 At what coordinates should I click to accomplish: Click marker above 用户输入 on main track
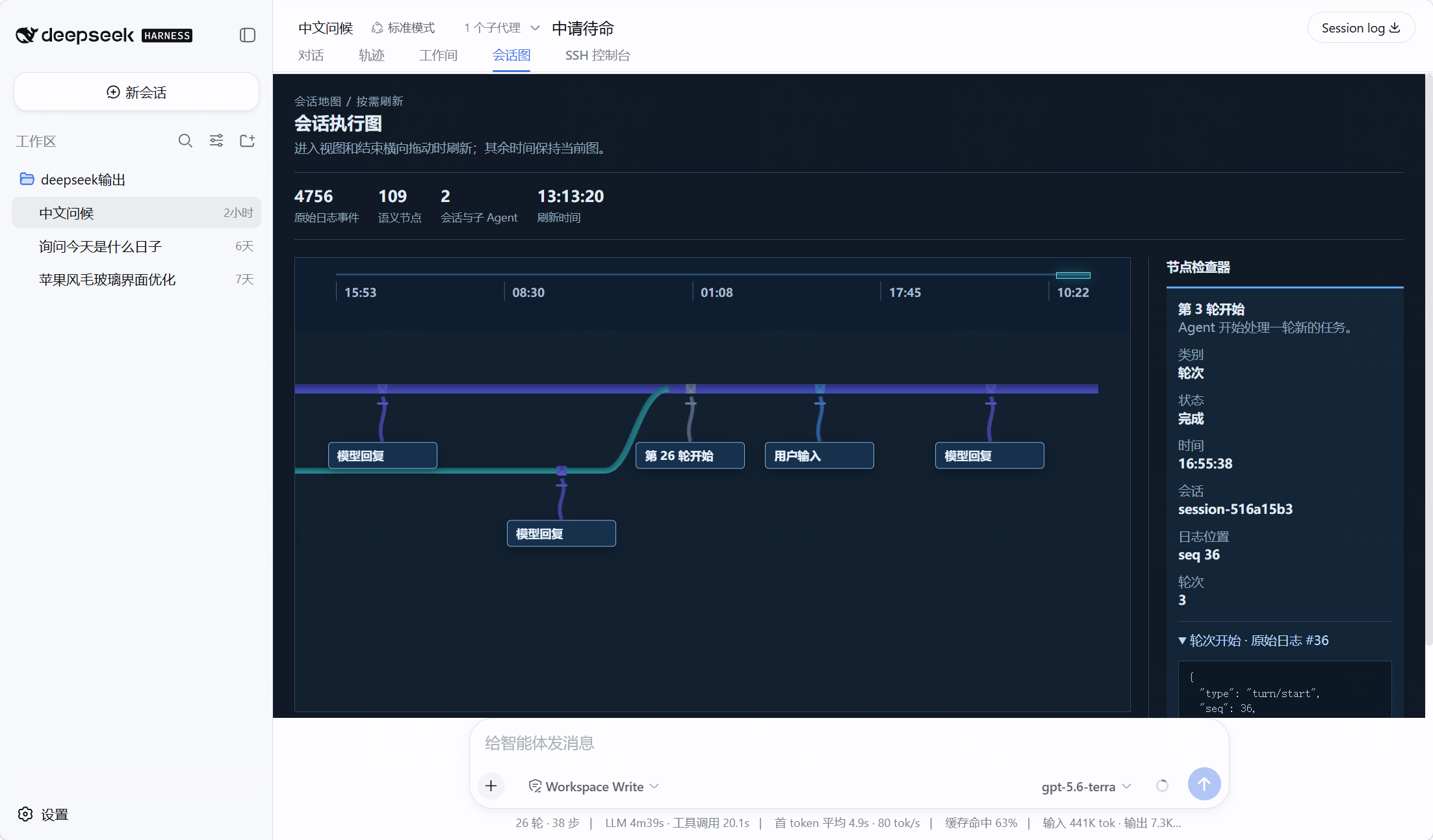pyautogui.click(x=820, y=388)
